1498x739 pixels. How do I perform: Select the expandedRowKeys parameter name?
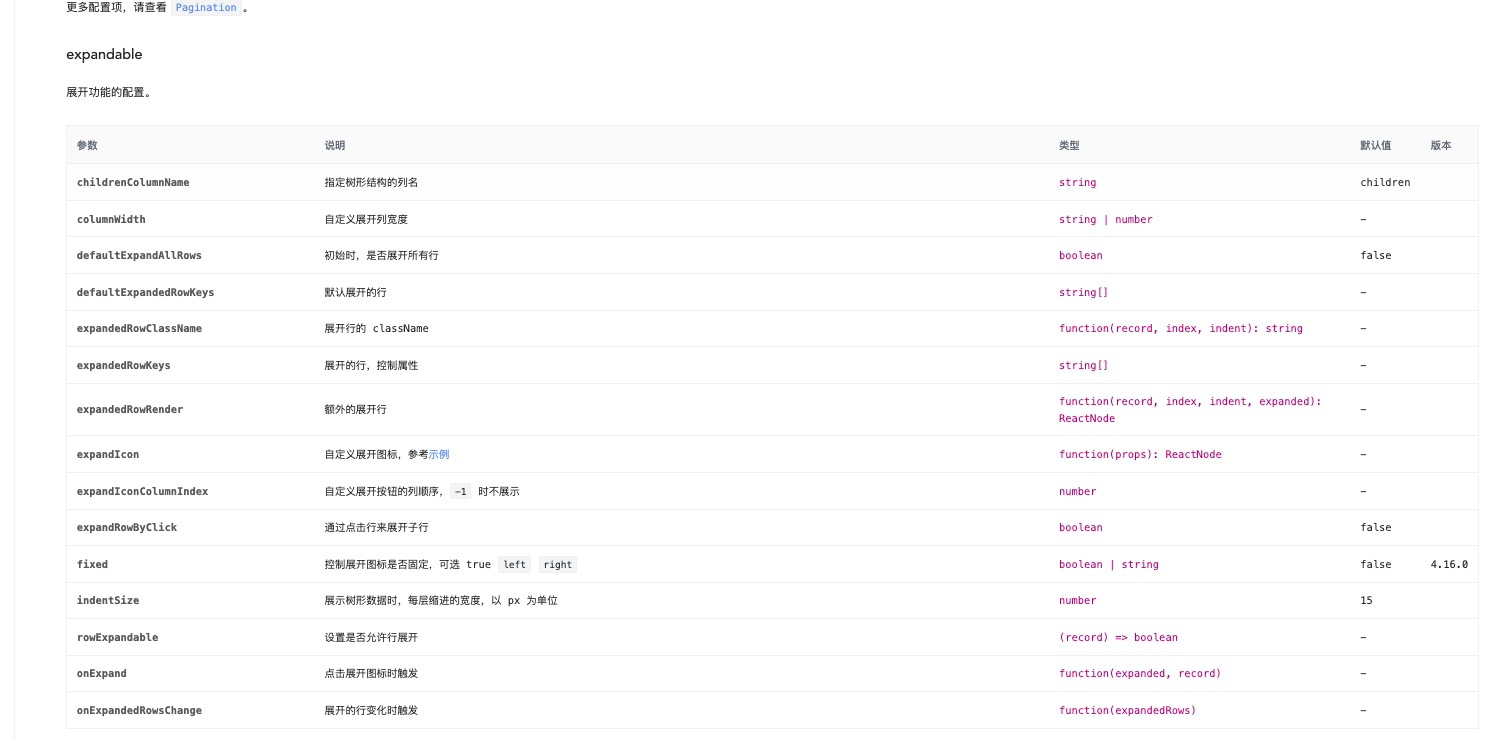coord(124,365)
